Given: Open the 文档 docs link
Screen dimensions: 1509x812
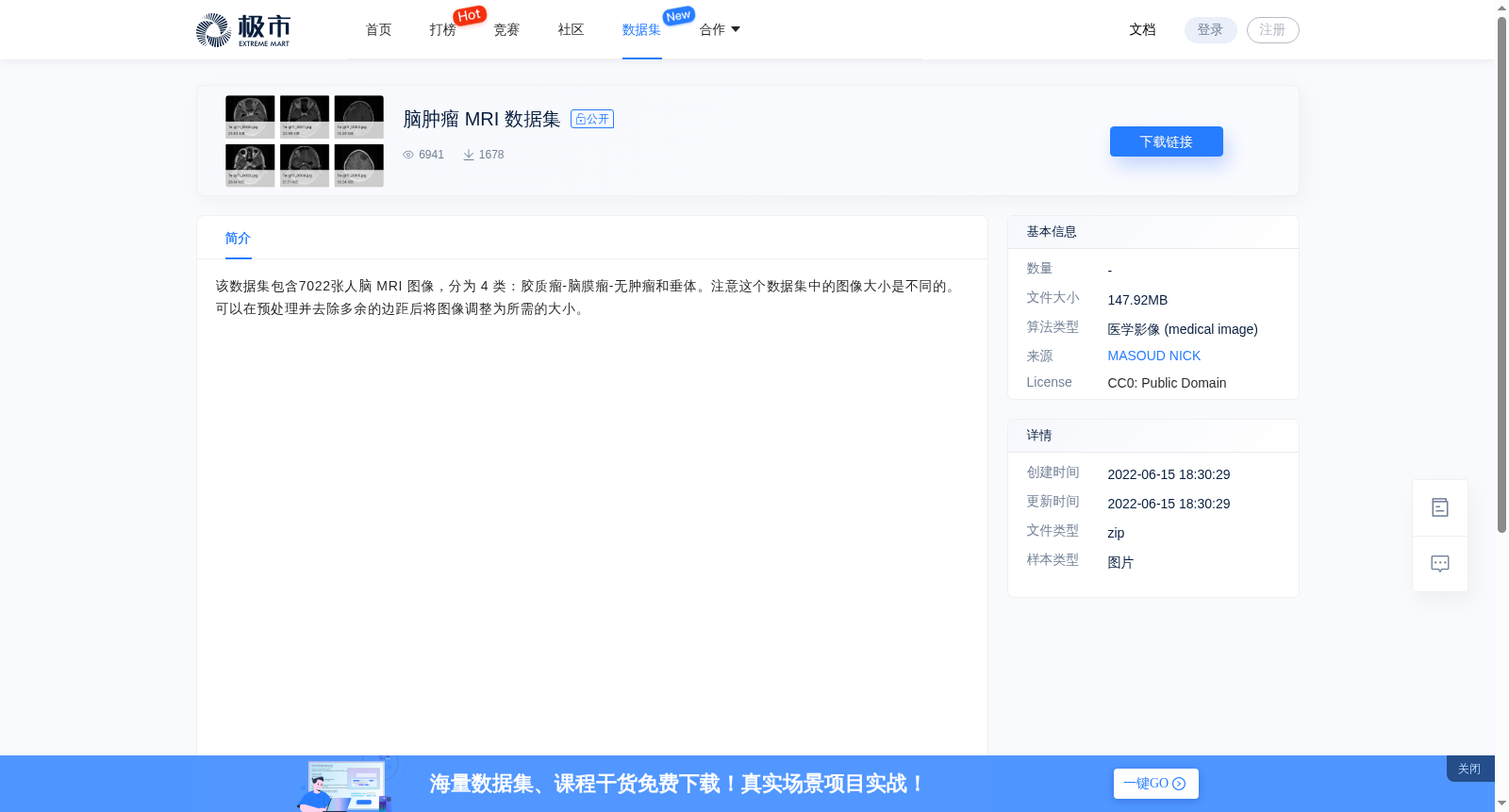Looking at the screenshot, I should click(1142, 30).
